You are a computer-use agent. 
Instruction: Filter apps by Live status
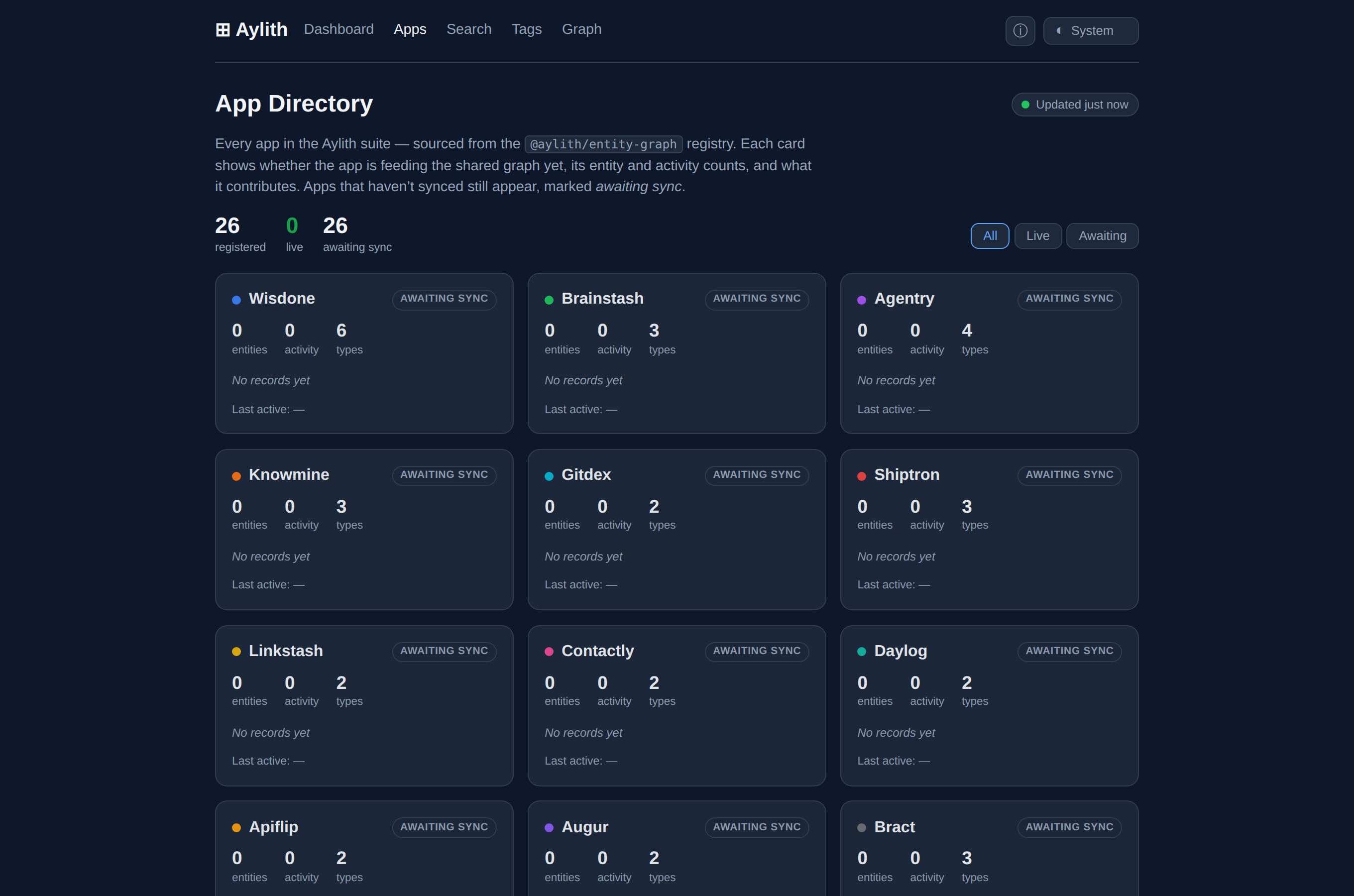tap(1037, 236)
